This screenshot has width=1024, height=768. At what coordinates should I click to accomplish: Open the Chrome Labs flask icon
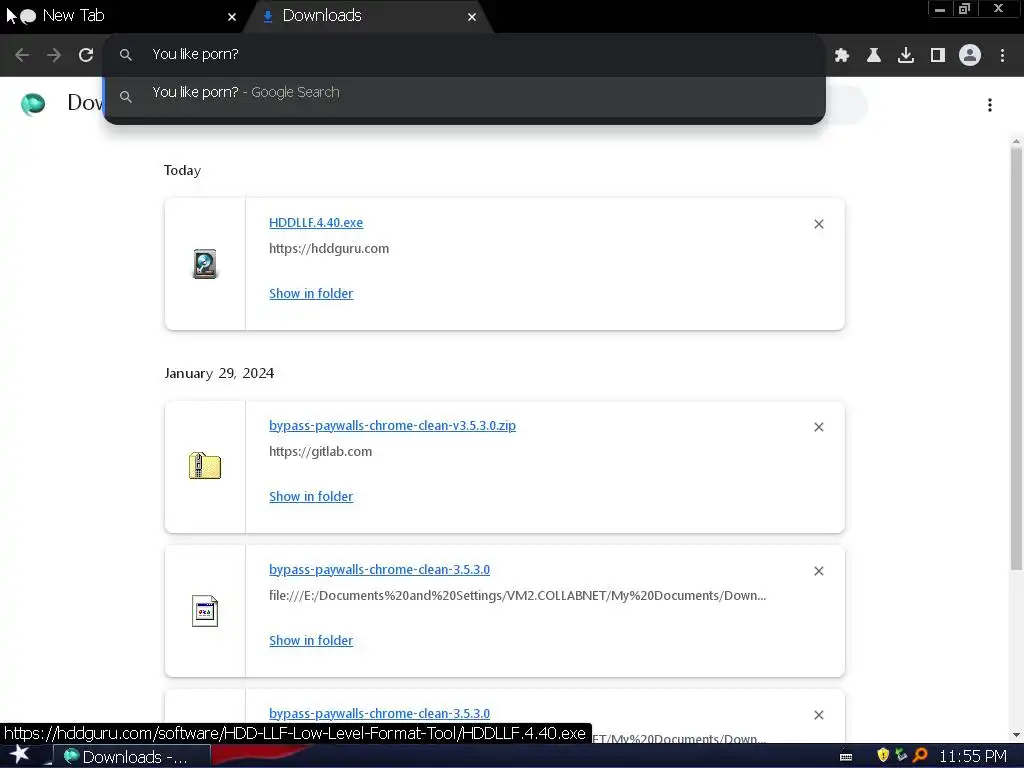pos(874,56)
